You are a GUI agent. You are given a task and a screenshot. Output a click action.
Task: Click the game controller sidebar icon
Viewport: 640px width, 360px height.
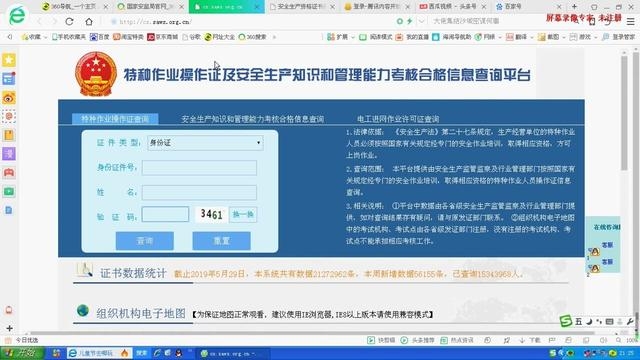tap(9, 173)
